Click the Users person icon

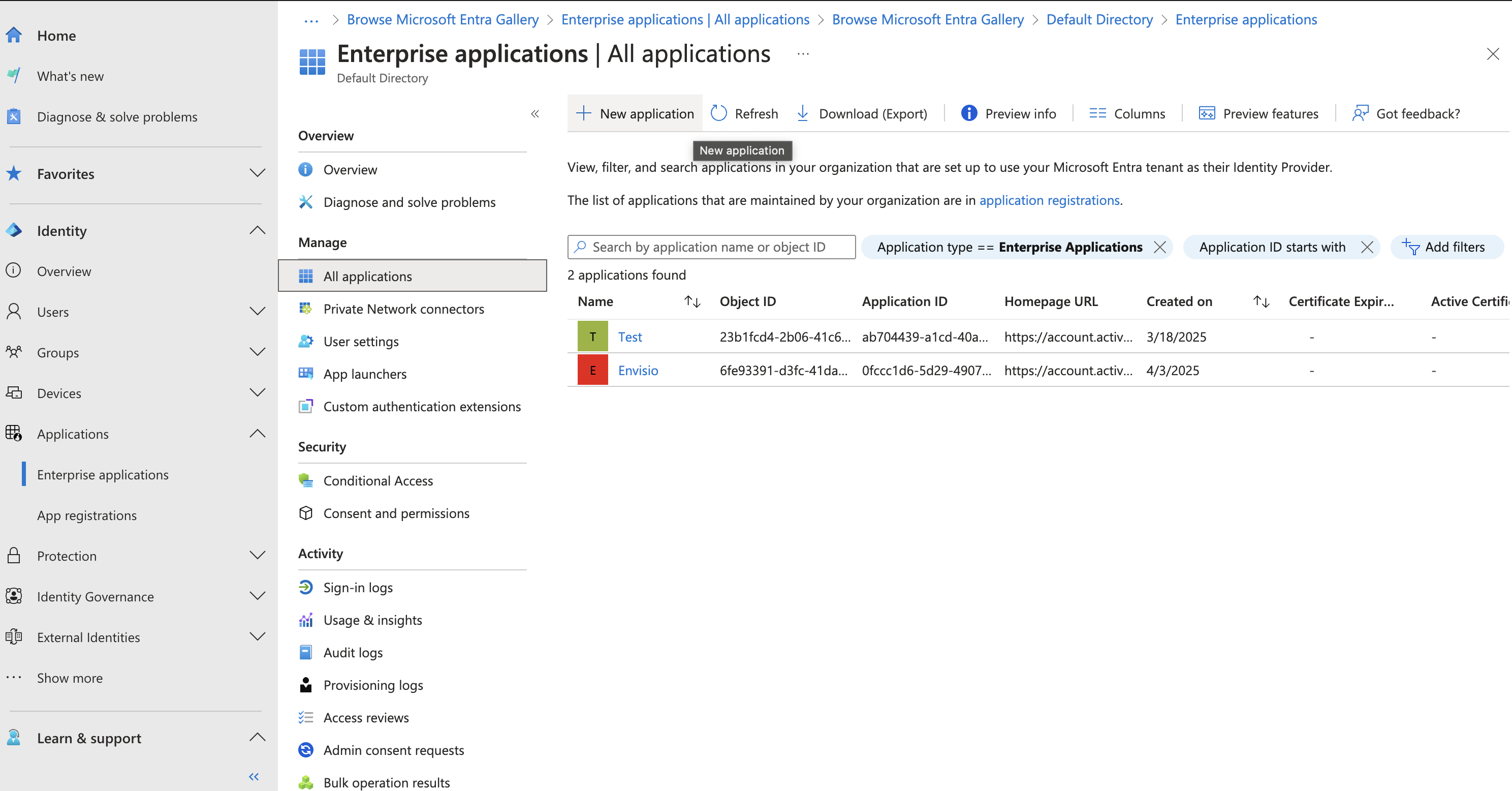pos(14,311)
